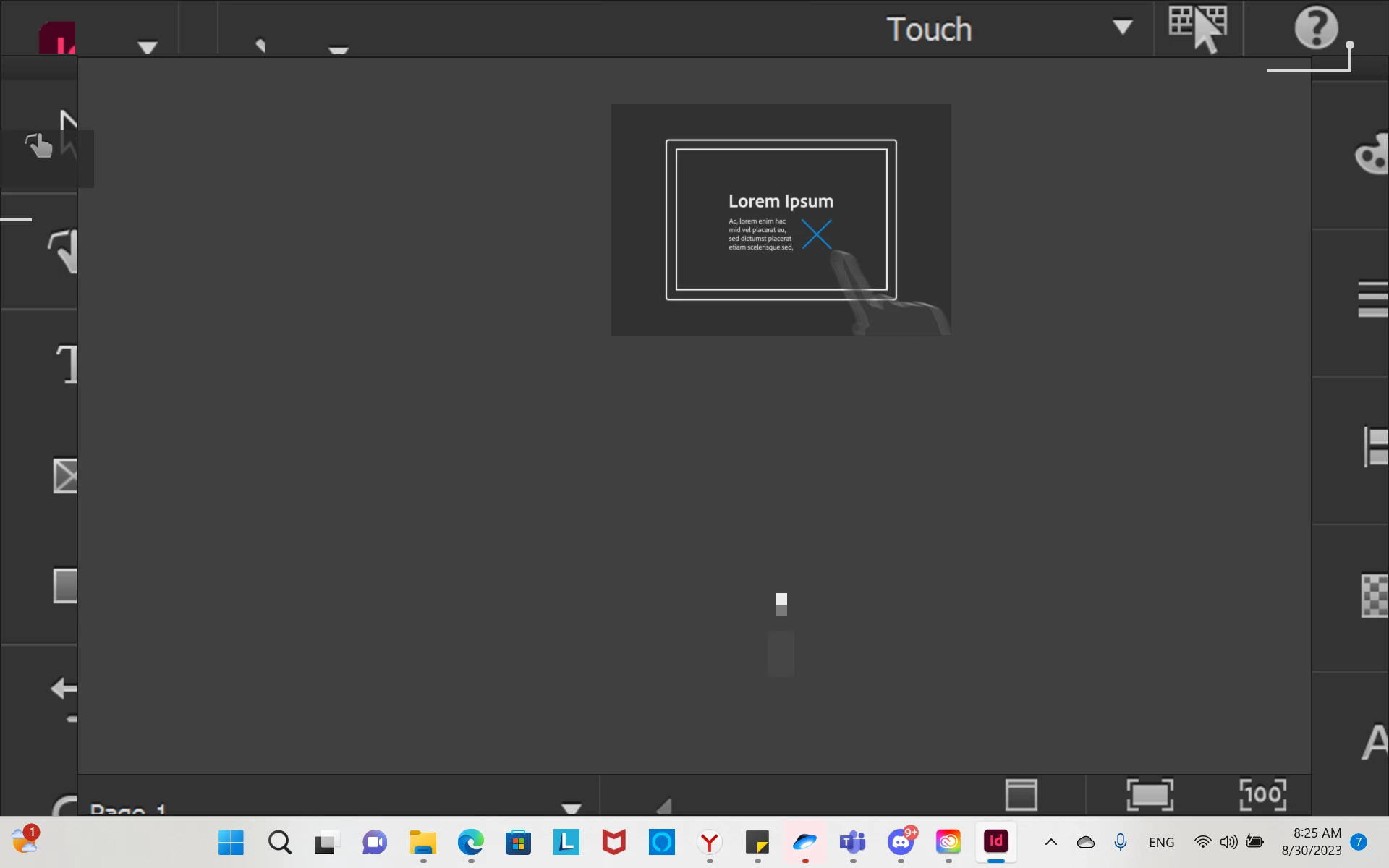Click the Lorem Ipsum gesture thumbnail

point(781,219)
